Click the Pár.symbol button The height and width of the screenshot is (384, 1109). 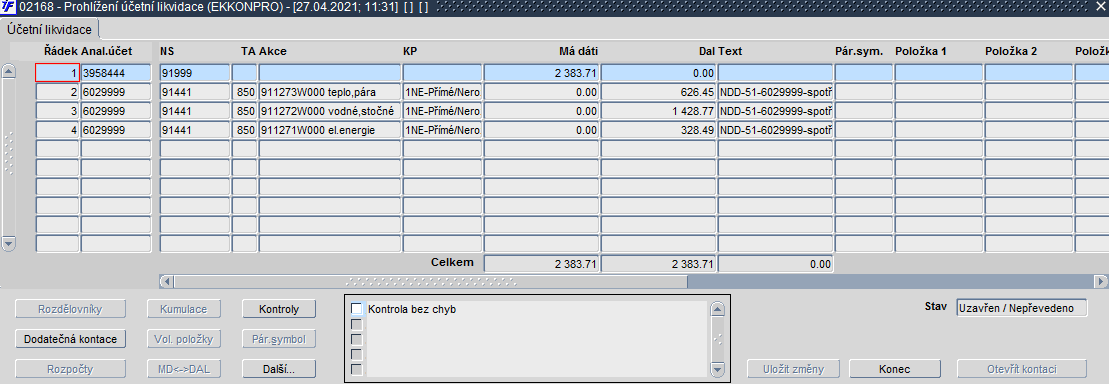279,339
